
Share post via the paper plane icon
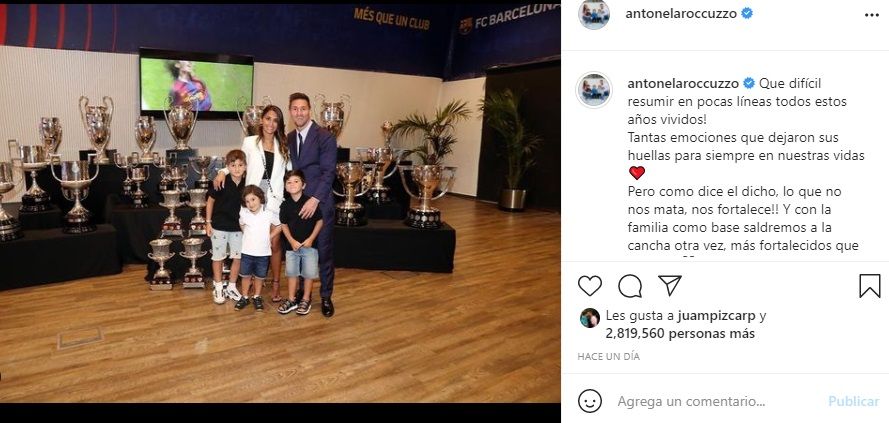pos(670,285)
